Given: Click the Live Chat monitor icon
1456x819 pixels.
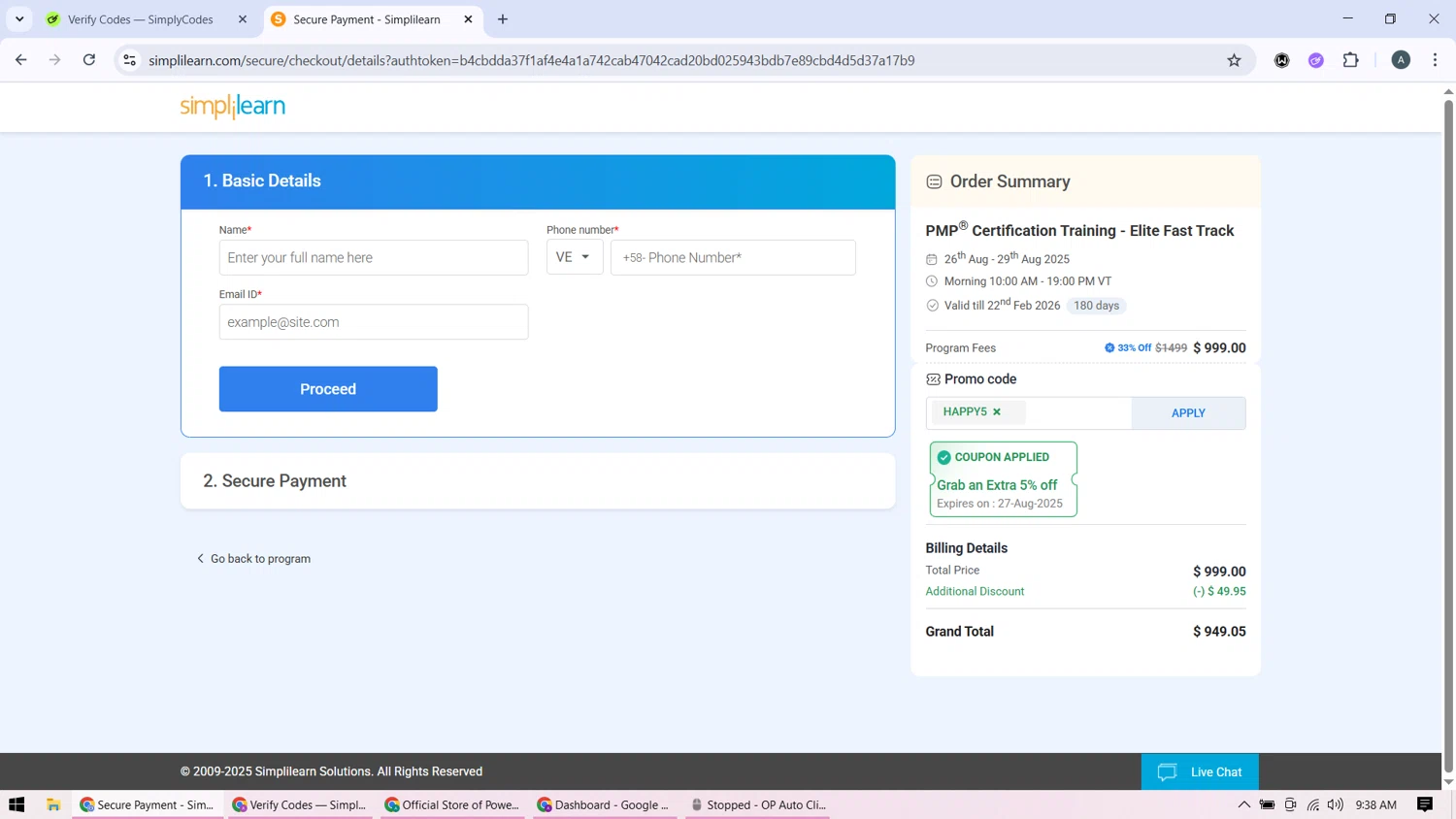Looking at the screenshot, I should tap(1168, 772).
